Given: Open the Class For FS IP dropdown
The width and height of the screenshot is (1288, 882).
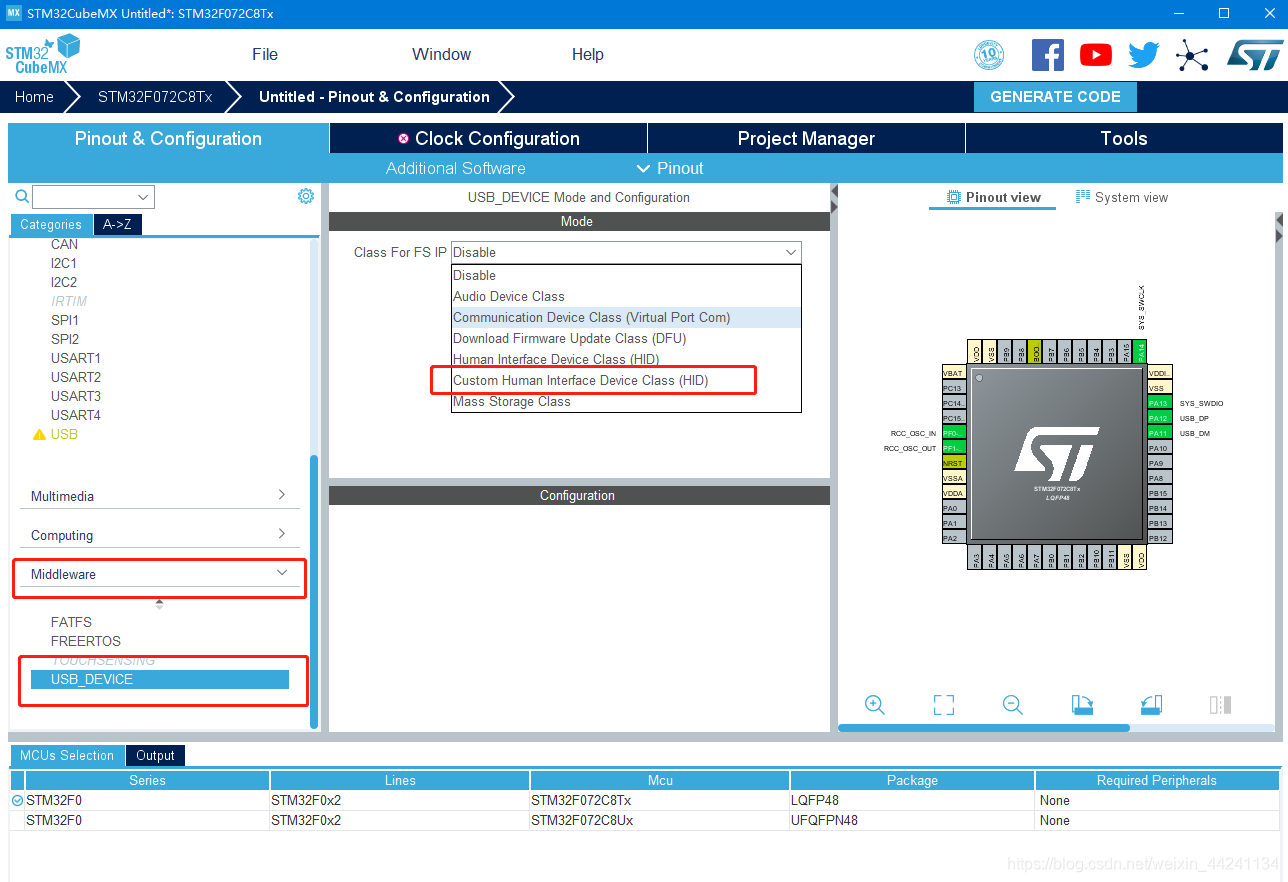Looking at the screenshot, I should coord(625,252).
